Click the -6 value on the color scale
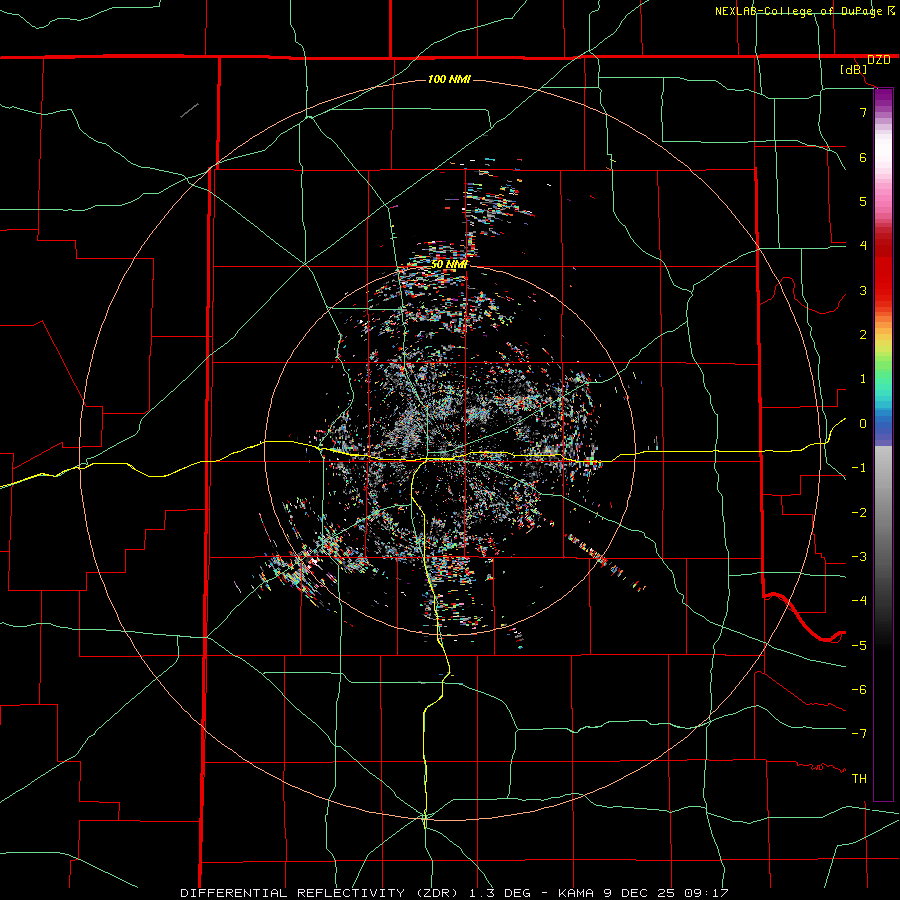The width and height of the screenshot is (900, 900). pos(859,690)
